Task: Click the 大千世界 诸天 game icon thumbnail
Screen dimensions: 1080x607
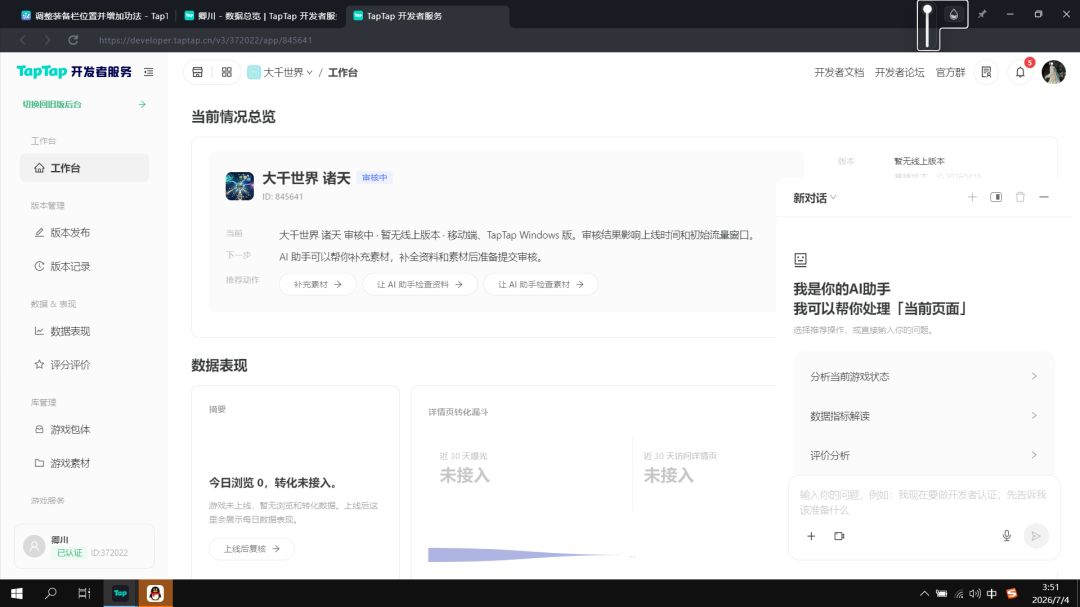Action: (239, 186)
